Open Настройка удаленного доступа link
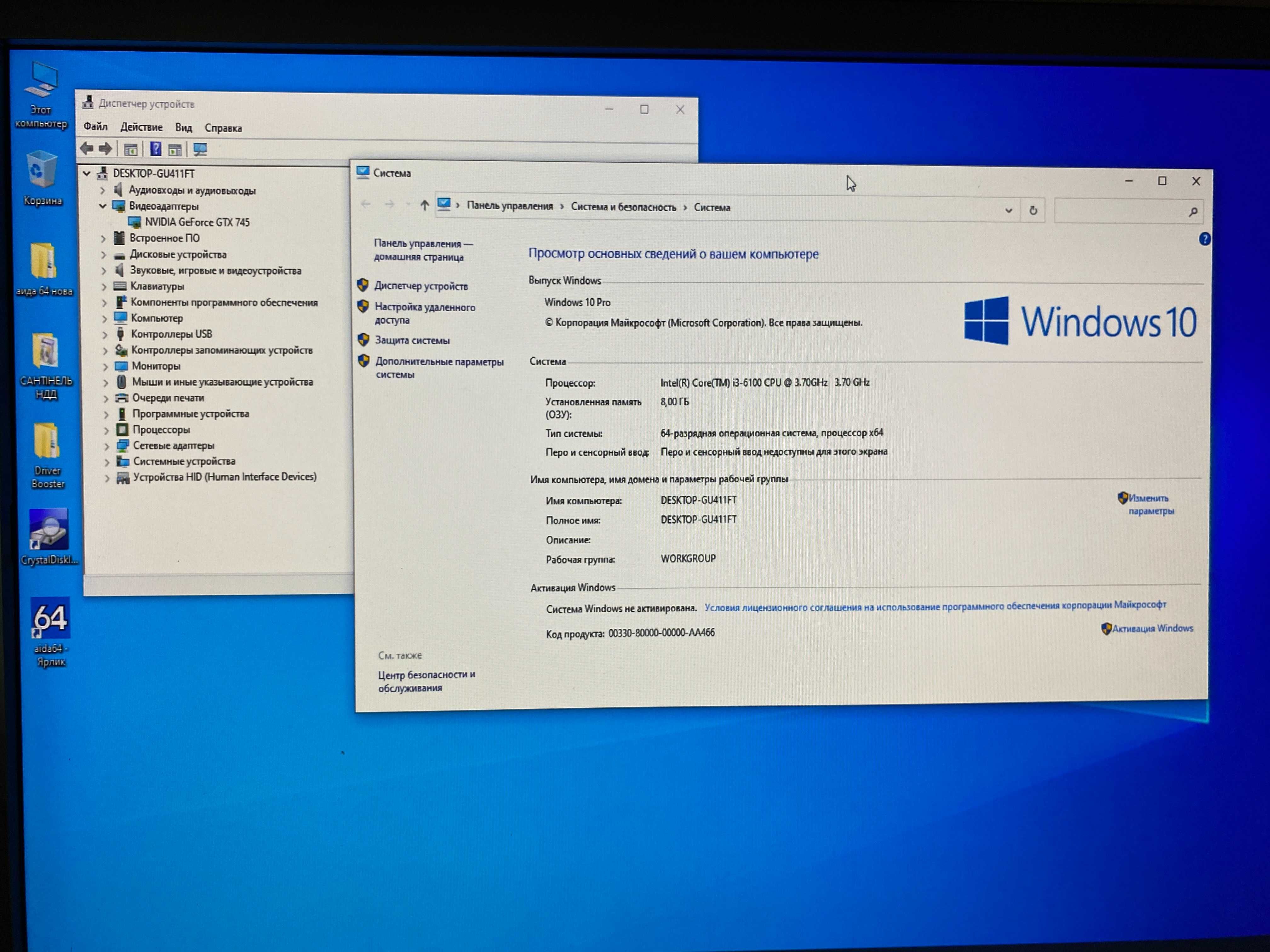Screen dimensions: 1270x952 [425, 313]
